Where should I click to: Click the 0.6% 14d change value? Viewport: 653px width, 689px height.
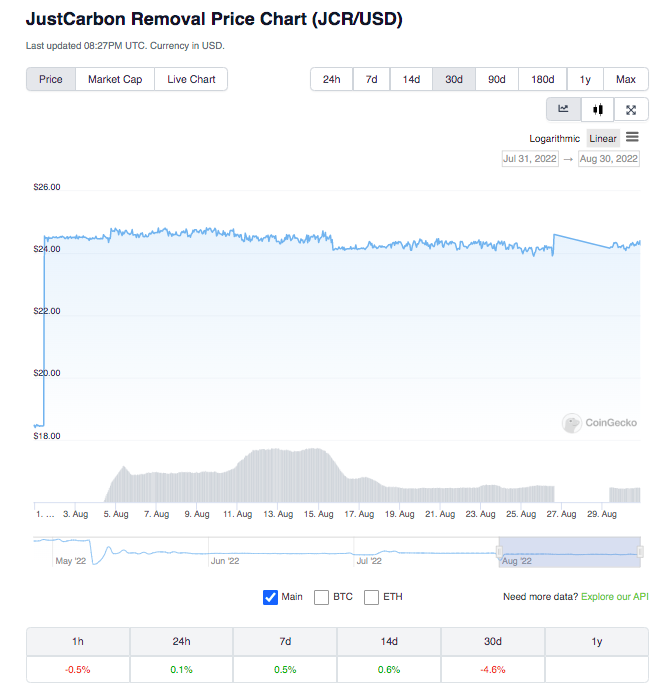[389, 670]
